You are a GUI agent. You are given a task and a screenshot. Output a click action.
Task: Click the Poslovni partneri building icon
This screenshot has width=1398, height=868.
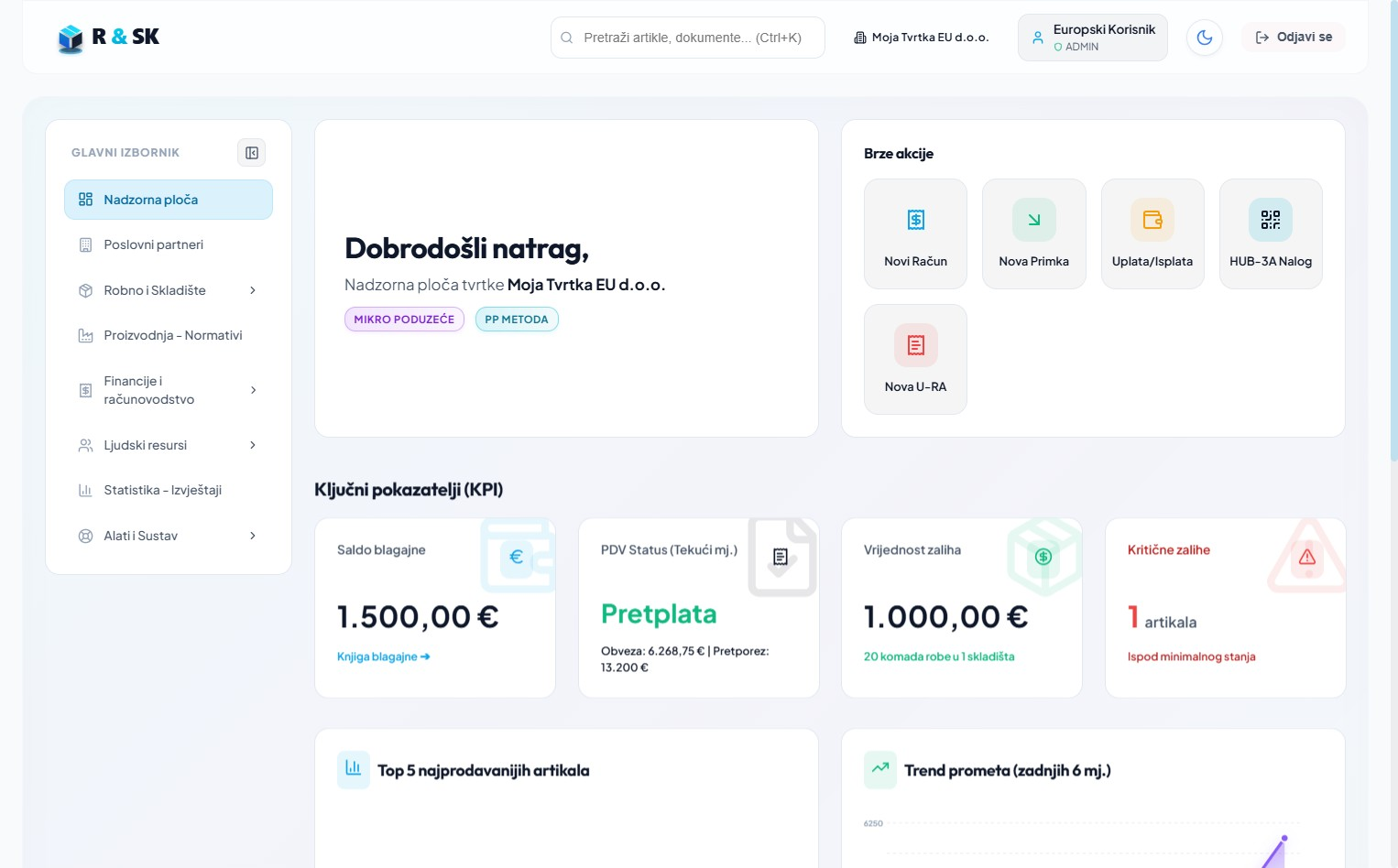click(85, 244)
